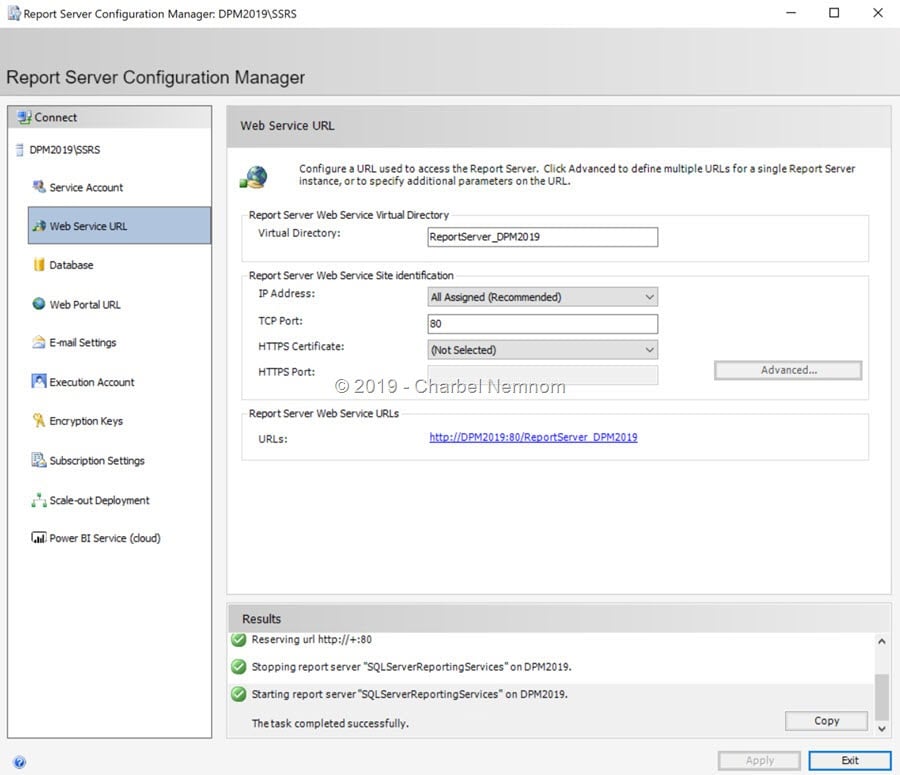Open the Service Account icon
Image resolution: width=900 pixels, height=775 pixels.
tap(39, 187)
